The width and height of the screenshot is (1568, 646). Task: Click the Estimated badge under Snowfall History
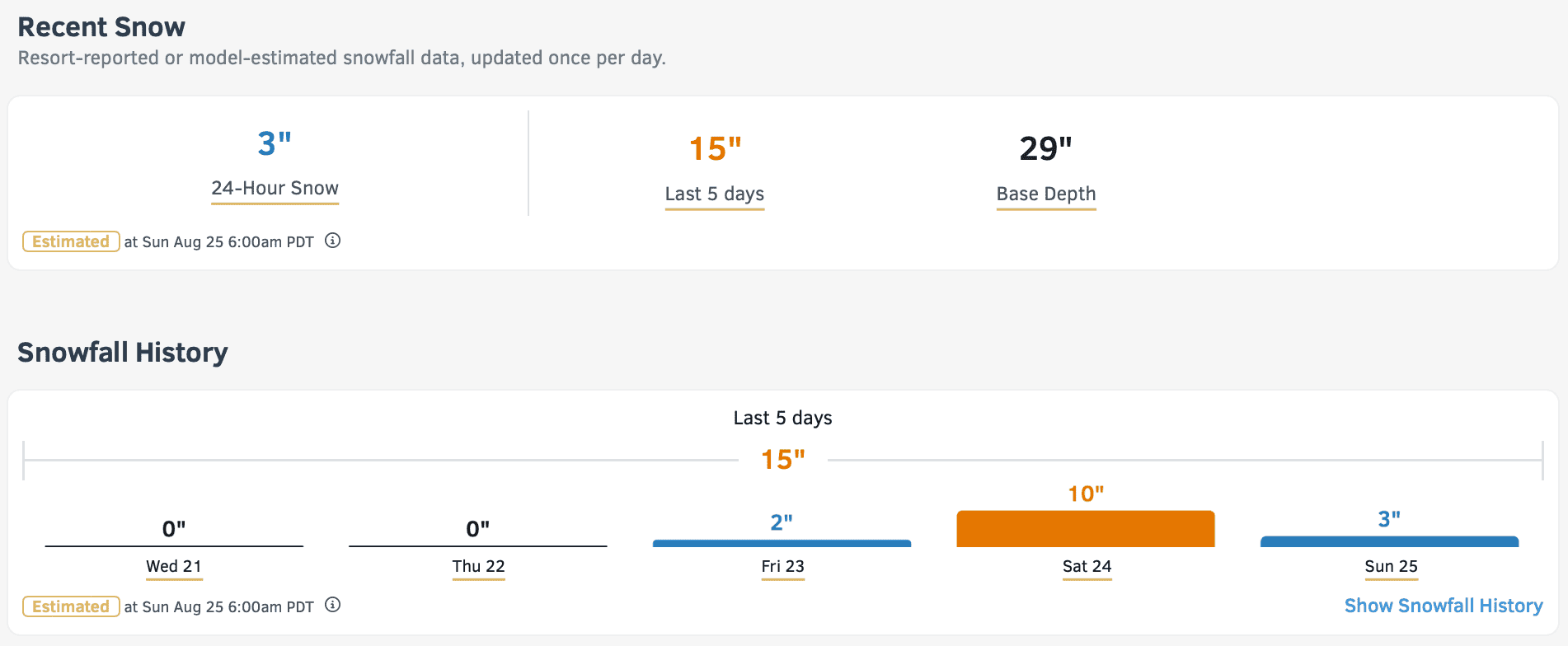[x=71, y=606]
